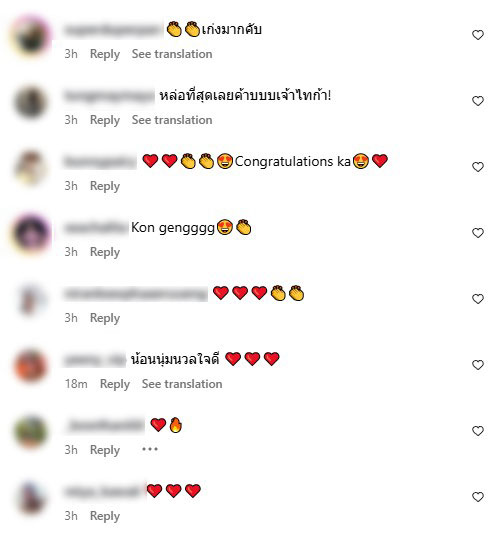Viewport: 495px width, 540px height.
Task: See translation of หล่อที่สุดเลย comment
Action: tap(172, 120)
